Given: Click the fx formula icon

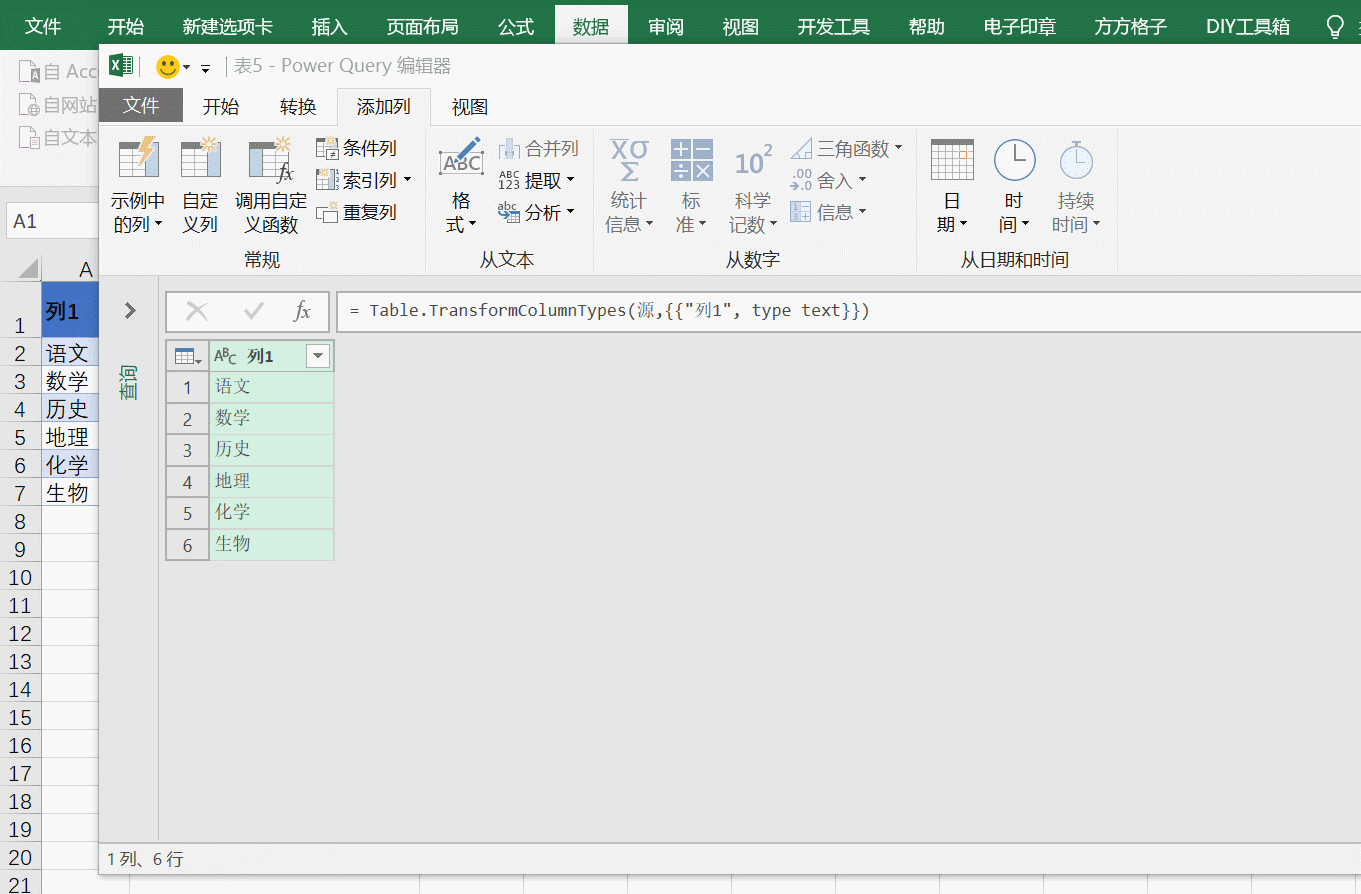Looking at the screenshot, I should point(302,311).
